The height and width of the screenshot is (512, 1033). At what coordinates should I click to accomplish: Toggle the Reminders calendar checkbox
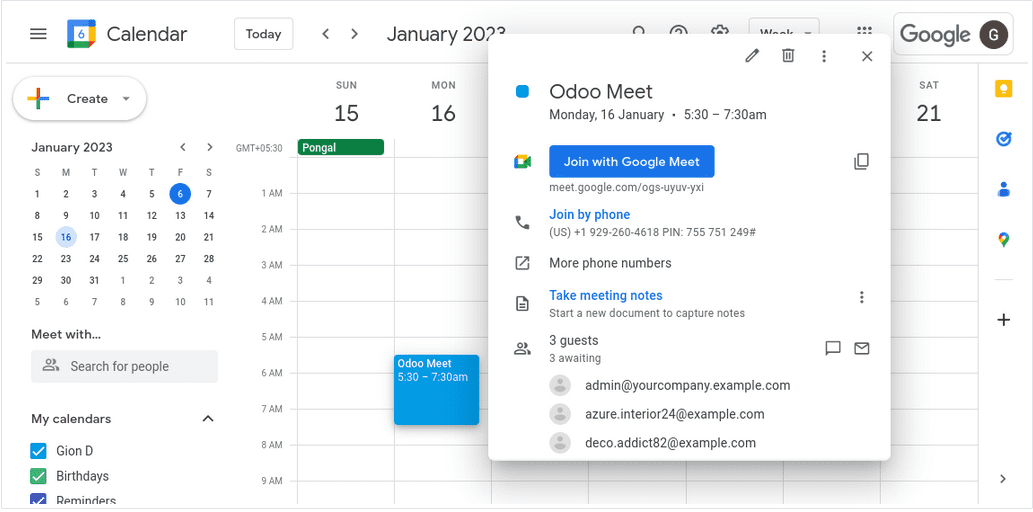click(39, 500)
